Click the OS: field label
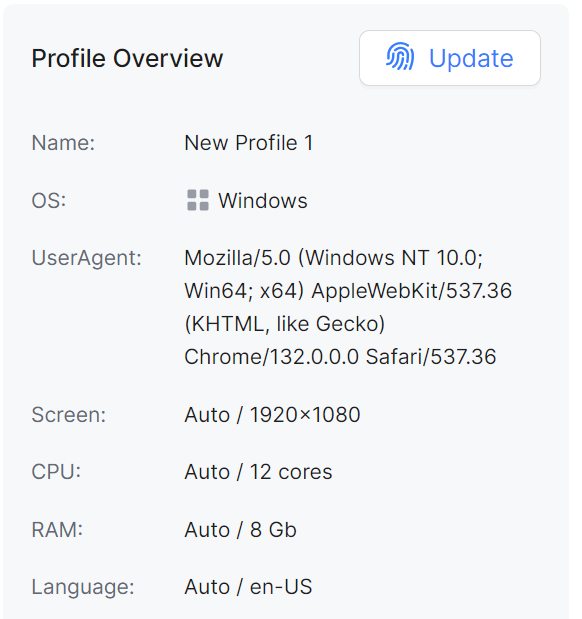This screenshot has height=619, width=582. [49, 200]
